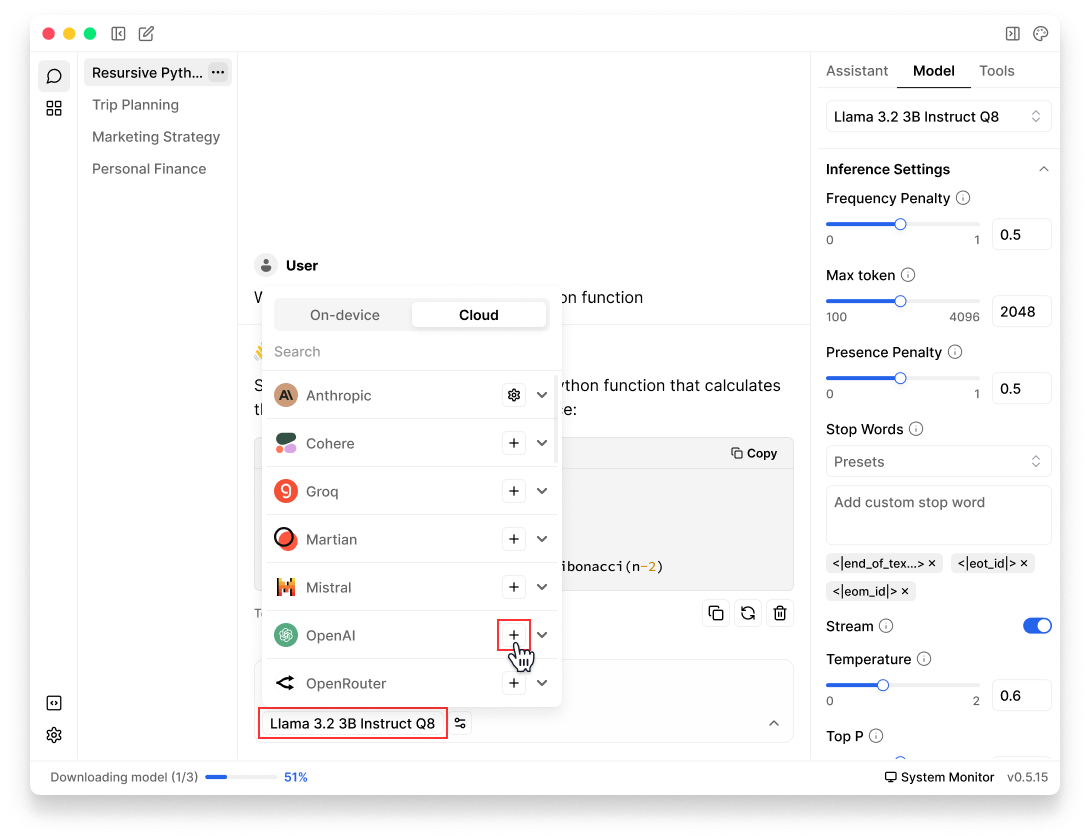Click the Llama 3.2 3B Instruct Q8 model selector

352,723
